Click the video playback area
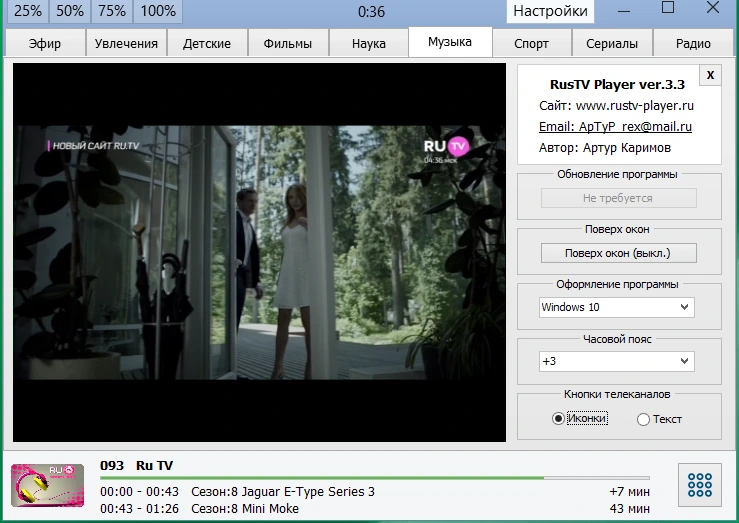The width and height of the screenshot is (739, 523). [259, 253]
